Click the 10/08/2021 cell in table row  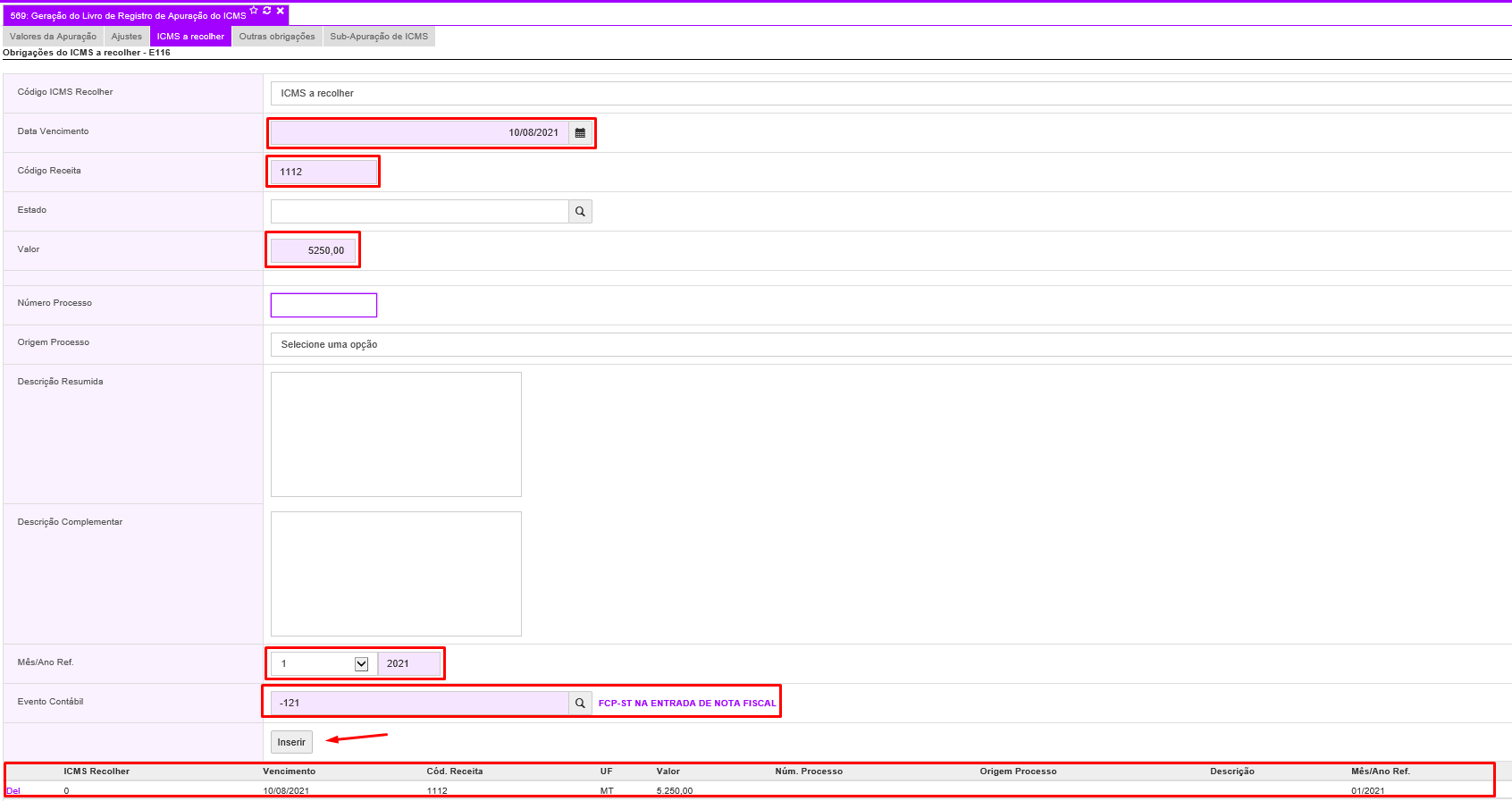[x=286, y=791]
